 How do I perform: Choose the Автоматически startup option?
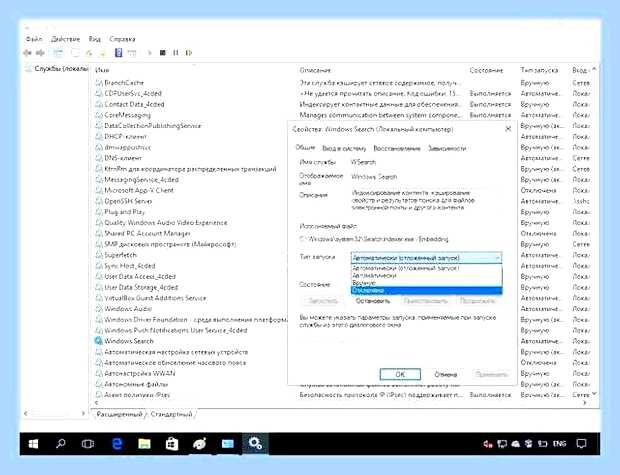click(427, 275)
